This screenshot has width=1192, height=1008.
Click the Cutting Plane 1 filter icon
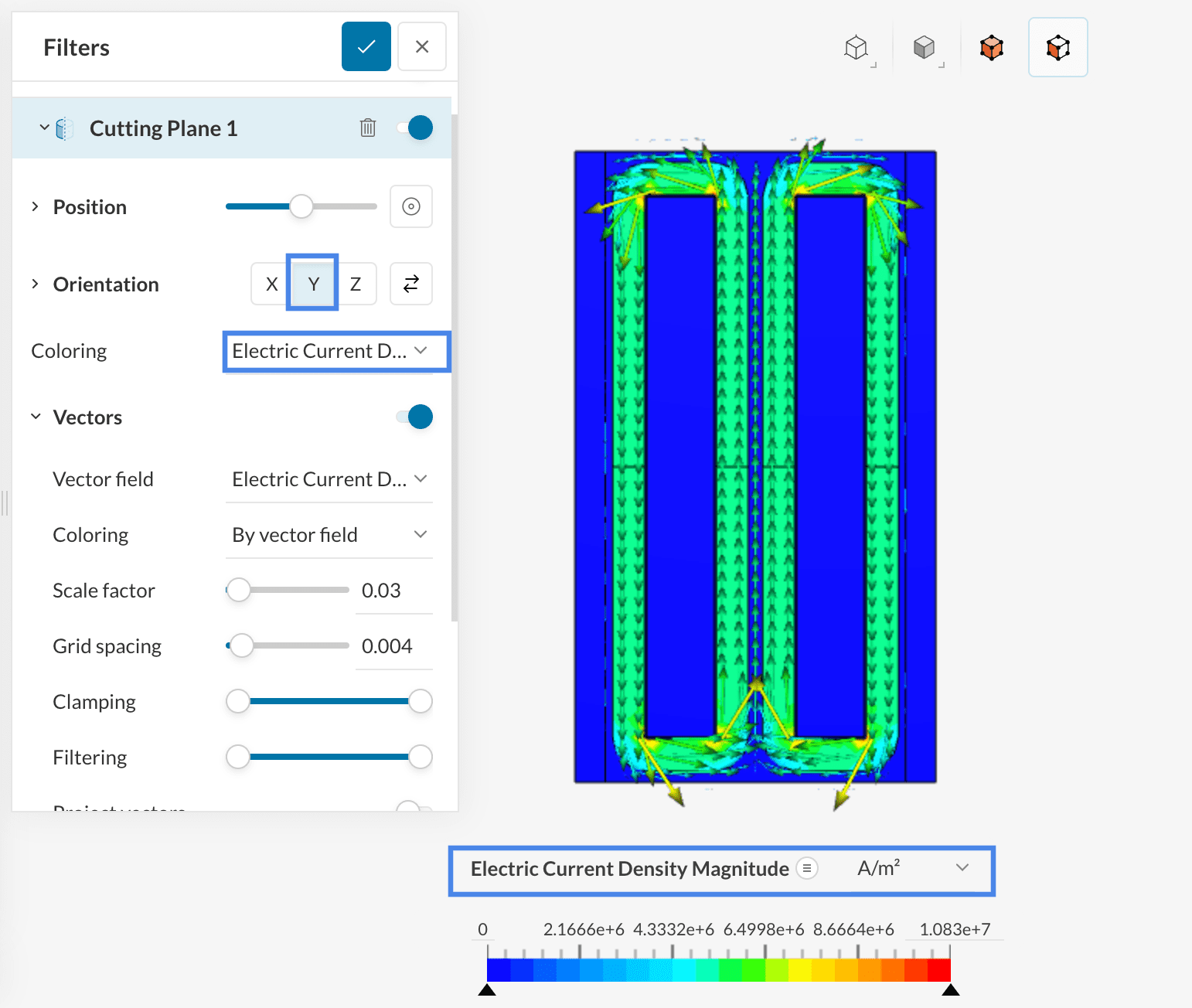pos(65,128)
